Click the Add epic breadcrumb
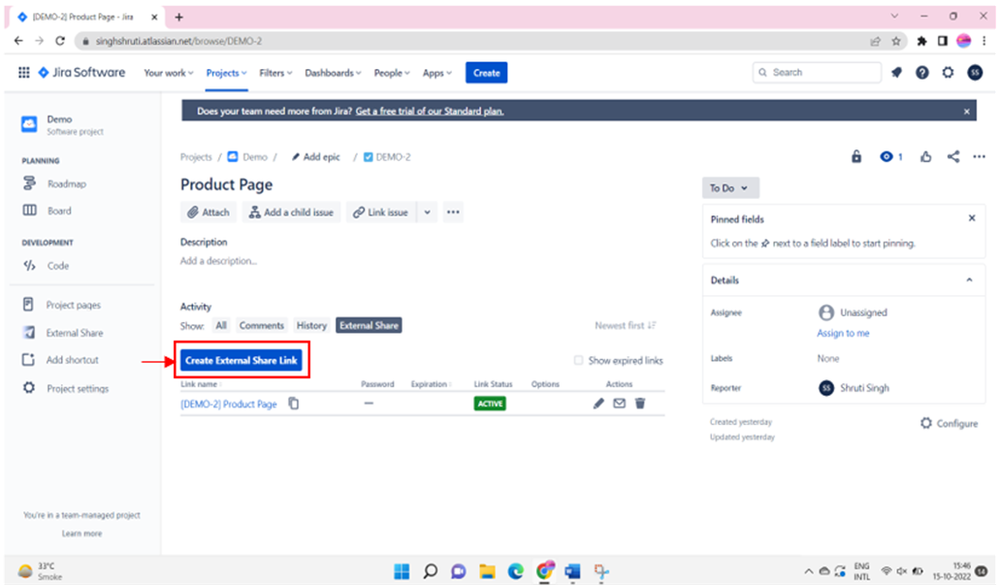998x587 pixels. (x=316, y=157)
